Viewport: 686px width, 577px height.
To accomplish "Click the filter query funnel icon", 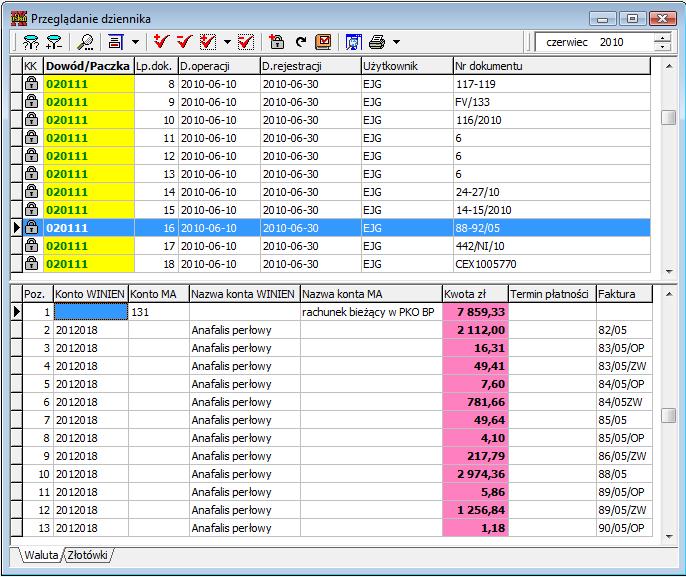I will (31, 42).
